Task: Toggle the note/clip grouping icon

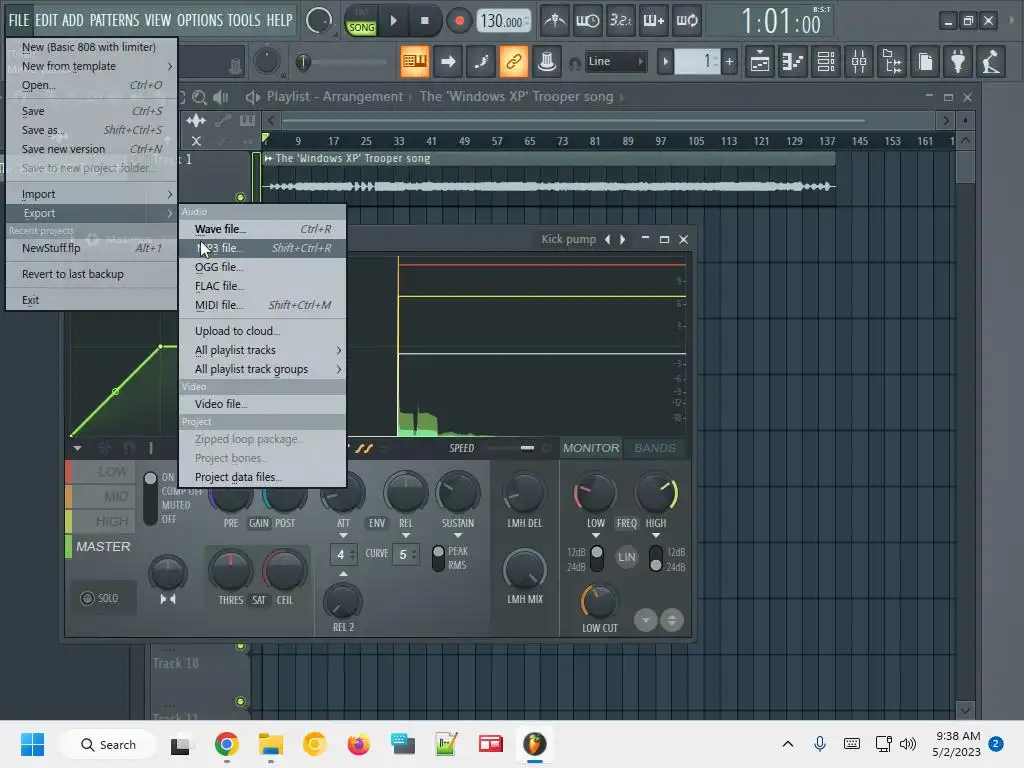Action: (x=481, y=62)
